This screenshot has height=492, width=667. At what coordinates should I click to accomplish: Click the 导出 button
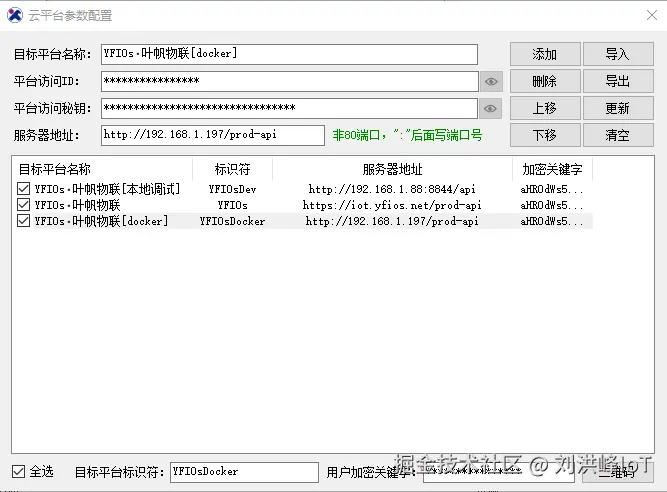pos(618,81)
